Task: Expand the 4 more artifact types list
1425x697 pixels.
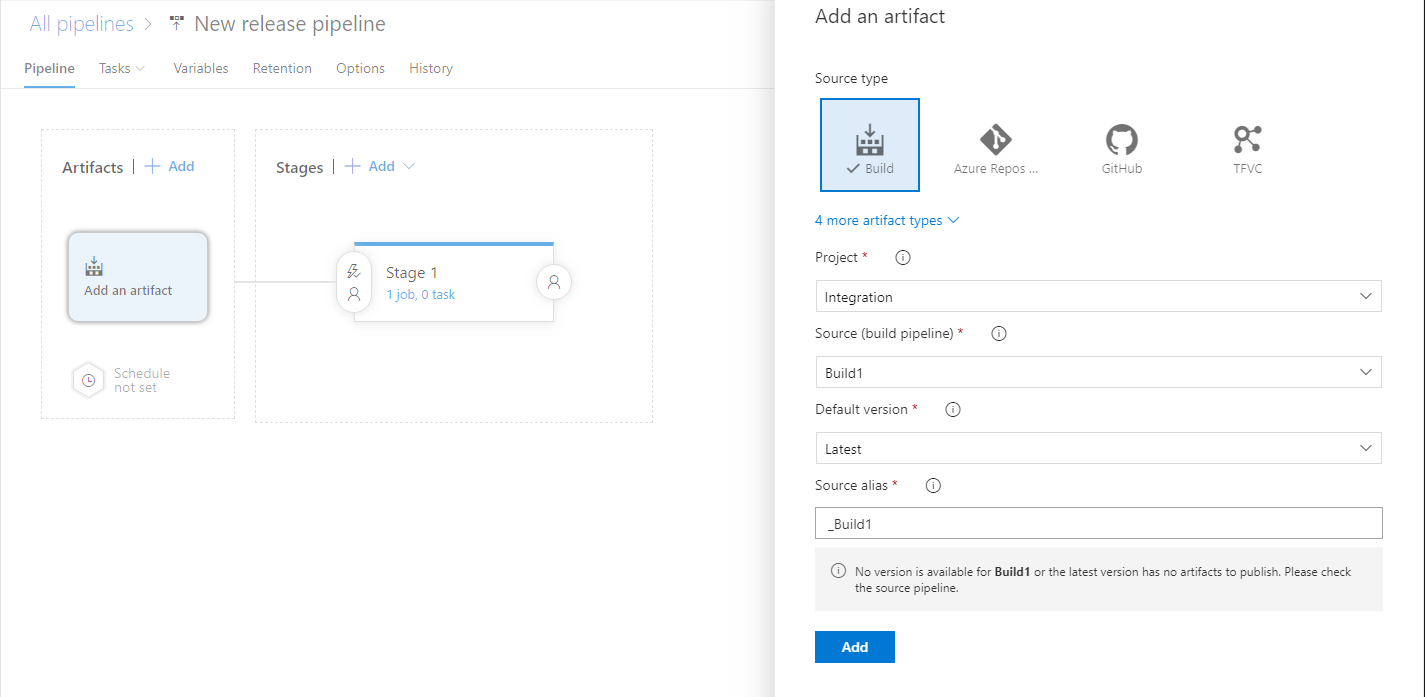Action: [x=886, y=220]
